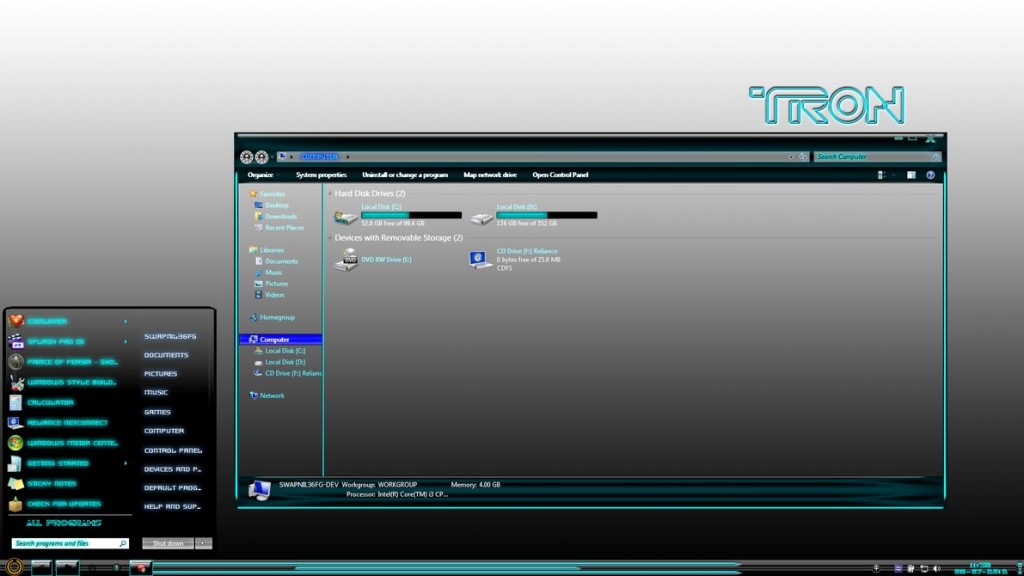Open Explorer Help via the question mark icon
This screenshot has width=1024, height=576.
pos(931,175)
